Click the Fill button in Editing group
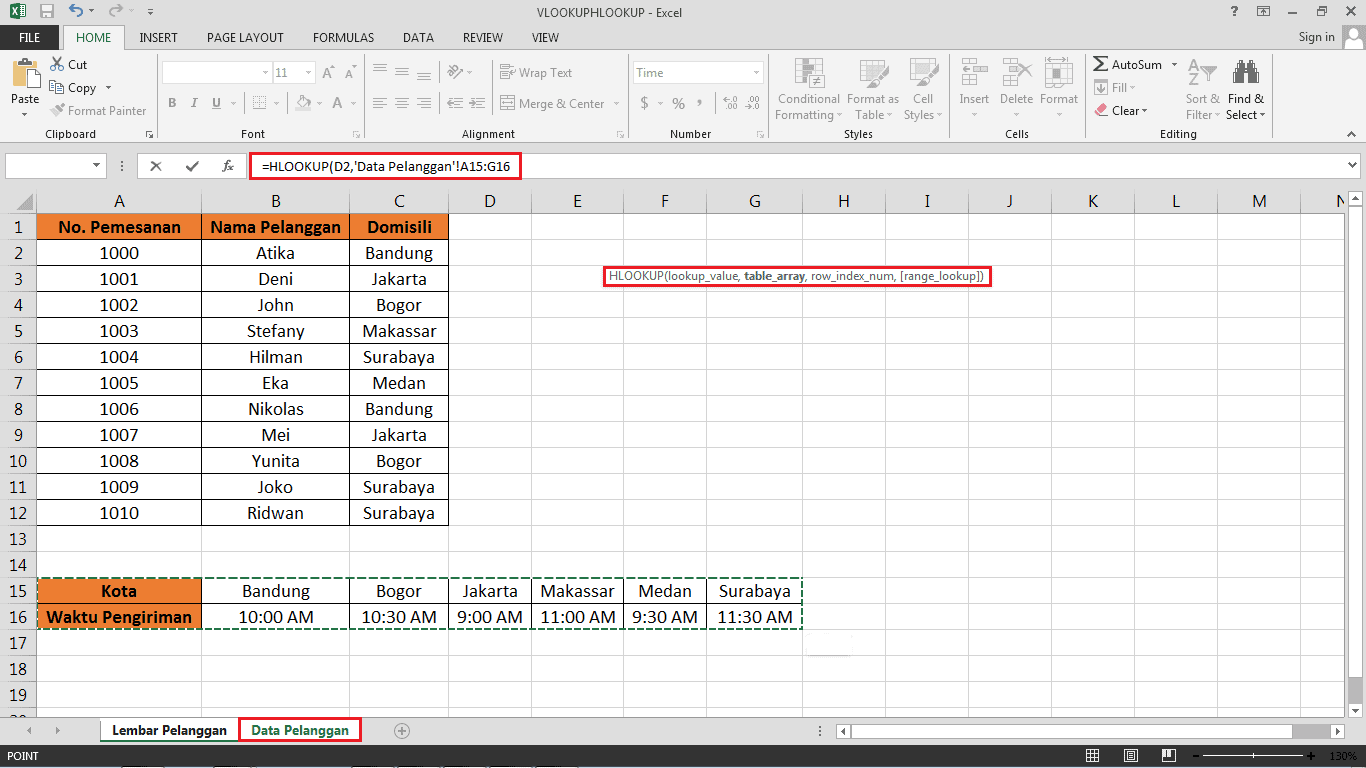Viewport: 1366px width, 768px height. pyautogui.click(x=1115, y=88)
